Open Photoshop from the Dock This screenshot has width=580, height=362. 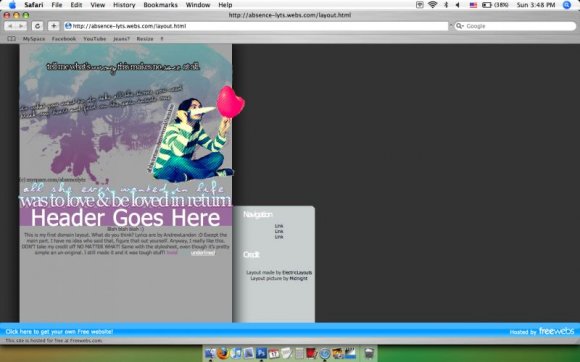(262, 353)
